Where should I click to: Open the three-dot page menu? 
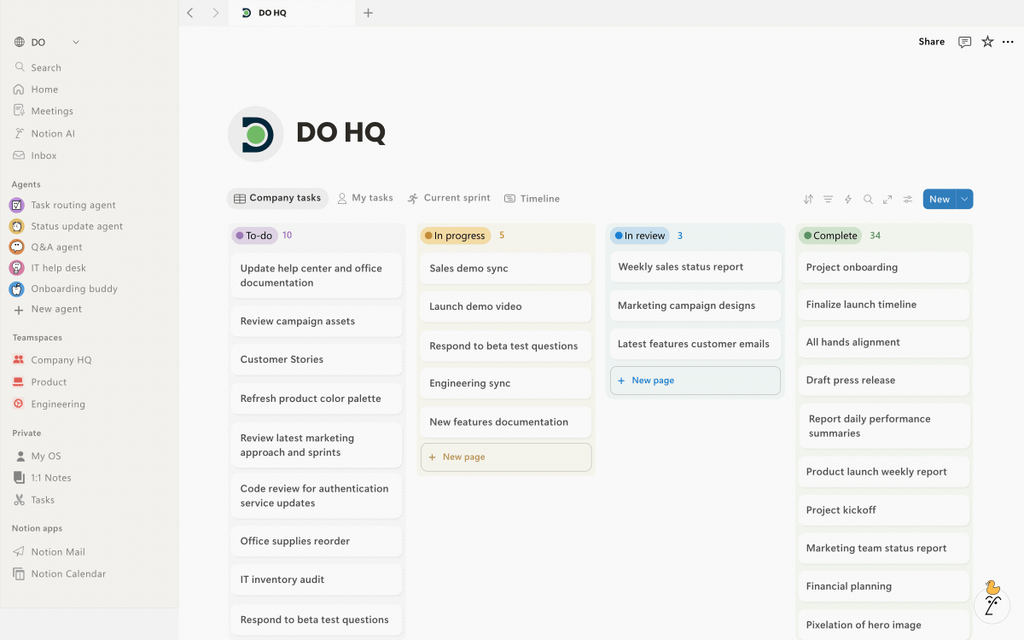pos(1008,42)
